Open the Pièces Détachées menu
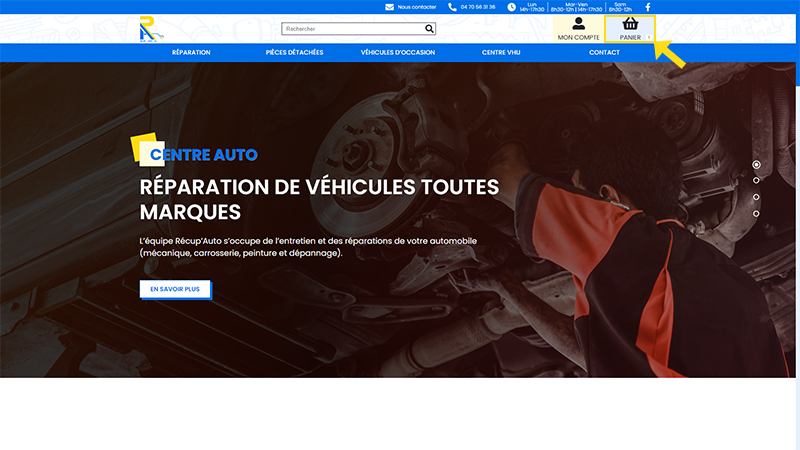 click(x=294, y=53)
